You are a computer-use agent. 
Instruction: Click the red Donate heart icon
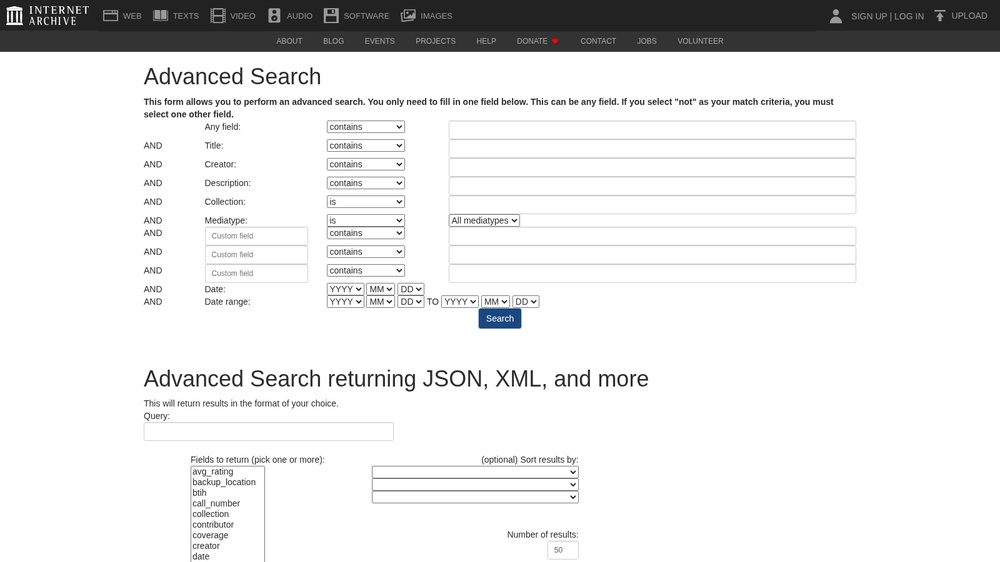(x=555, y=41)
